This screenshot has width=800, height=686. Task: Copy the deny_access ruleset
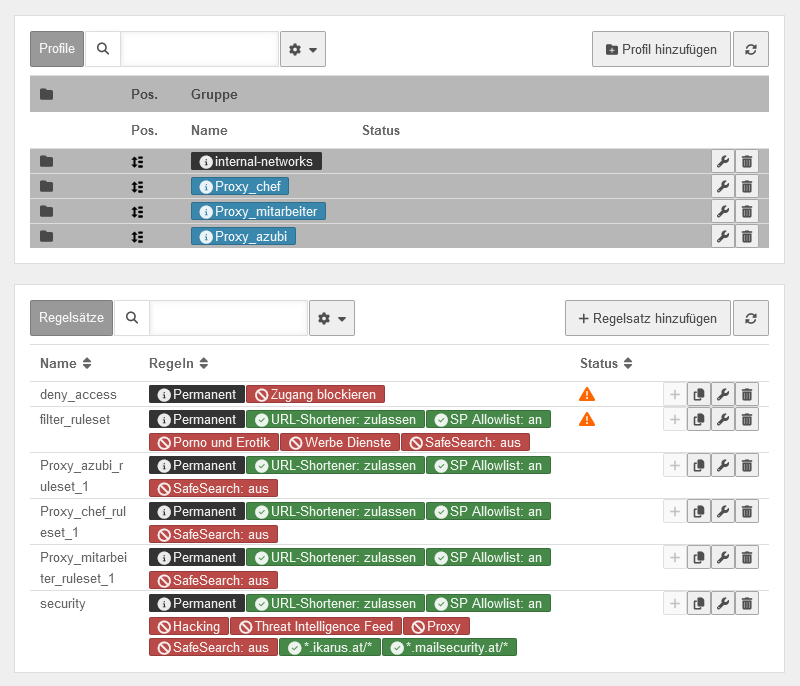coord(698,394)
